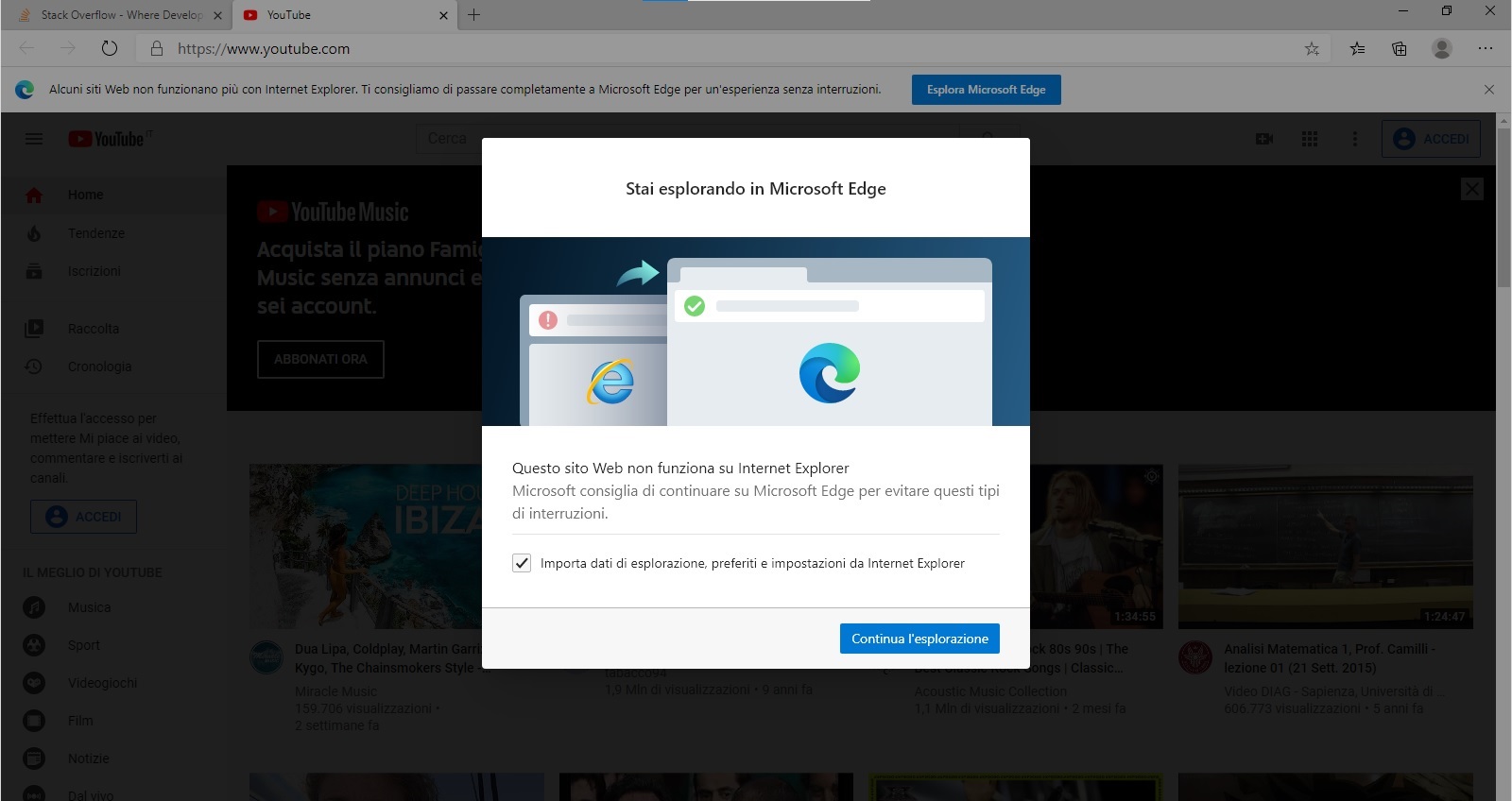The height and width of the screenshot is (801, 1512).
Task: Open YouTube settings three-dot menu
Action: [1355, 139]
